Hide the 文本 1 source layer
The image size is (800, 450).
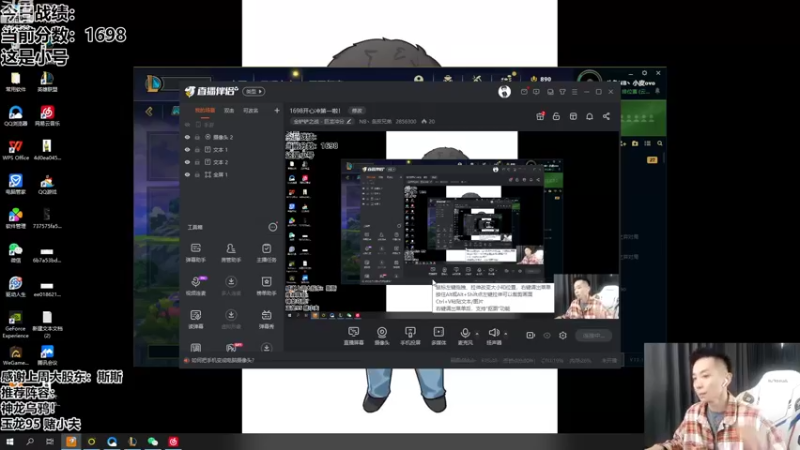(x=187, y=149)
